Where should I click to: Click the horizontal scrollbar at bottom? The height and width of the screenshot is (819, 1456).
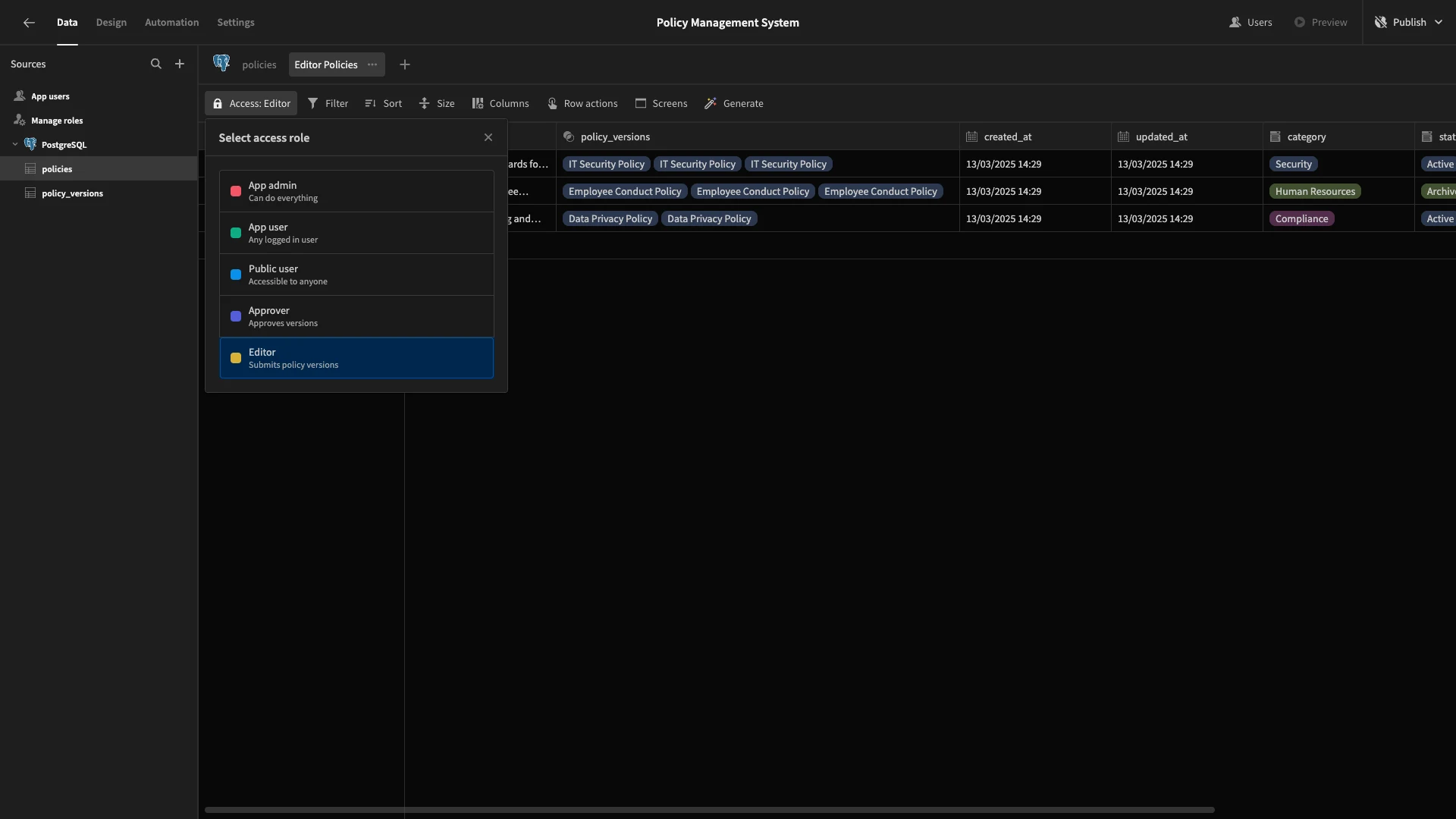(x=709, y=810)
